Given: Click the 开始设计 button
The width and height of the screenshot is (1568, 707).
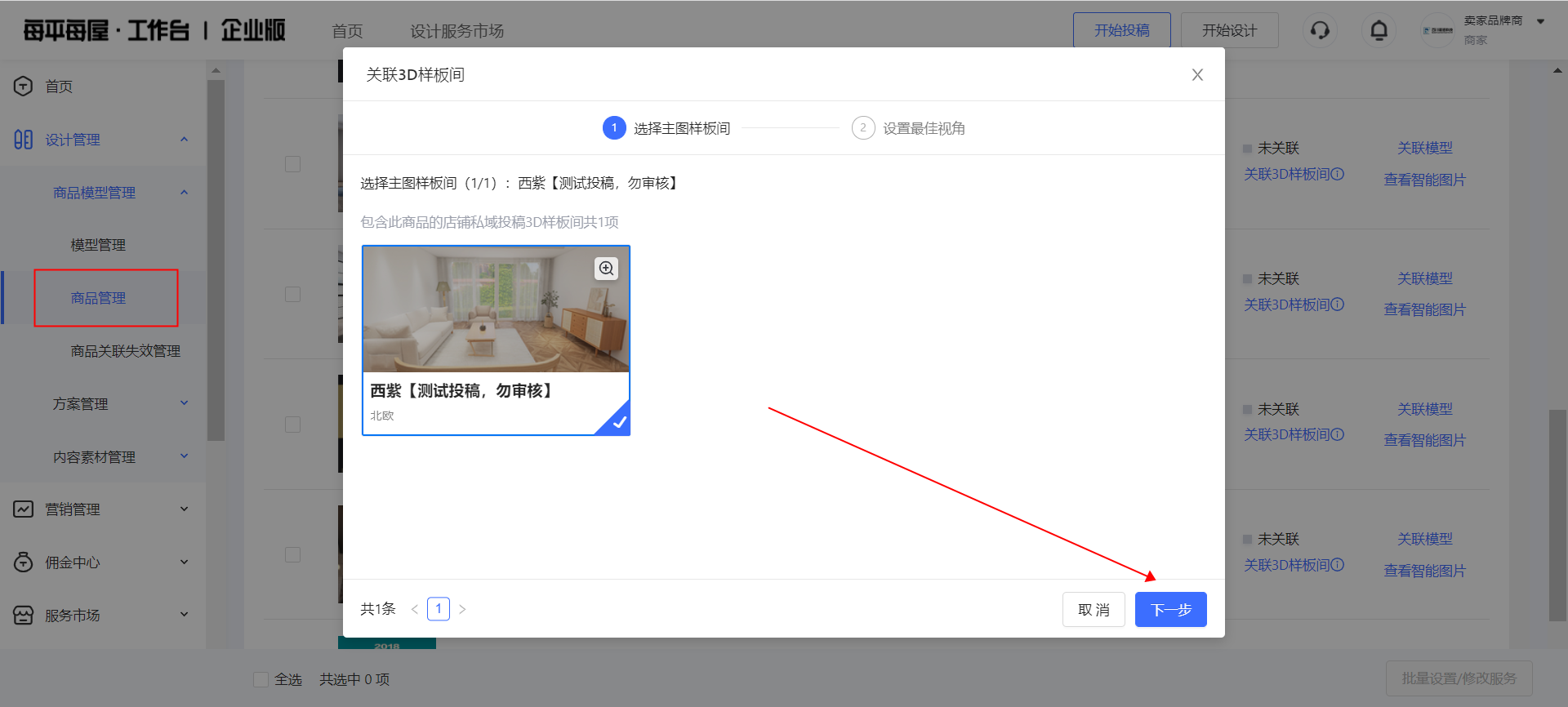Looking at the screenshot, I should tap(1230, 30).
